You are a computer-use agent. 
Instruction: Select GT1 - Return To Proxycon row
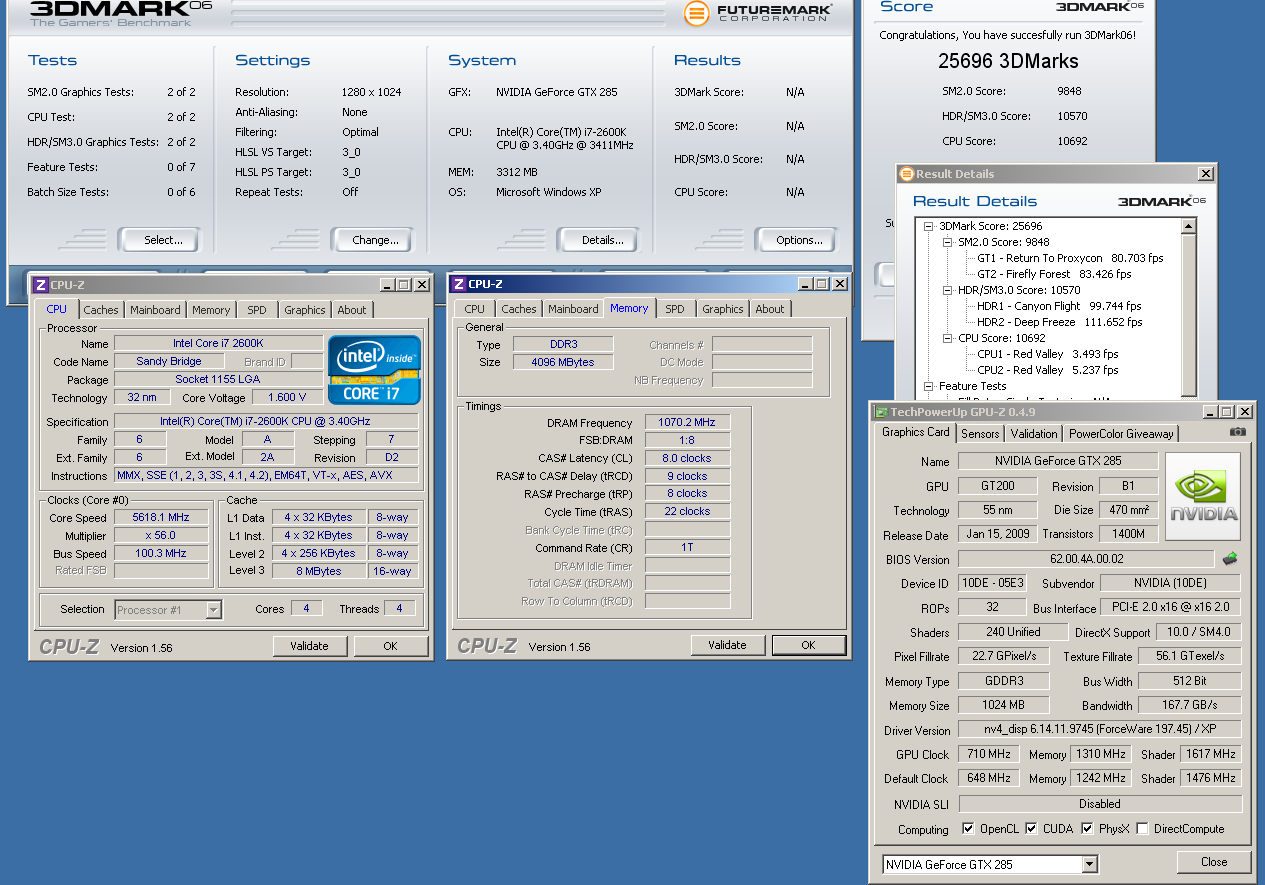coord(1070,258)
